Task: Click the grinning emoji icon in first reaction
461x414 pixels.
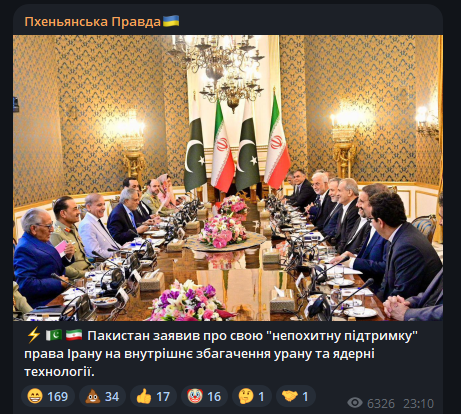Action: [x=35, y=396]
